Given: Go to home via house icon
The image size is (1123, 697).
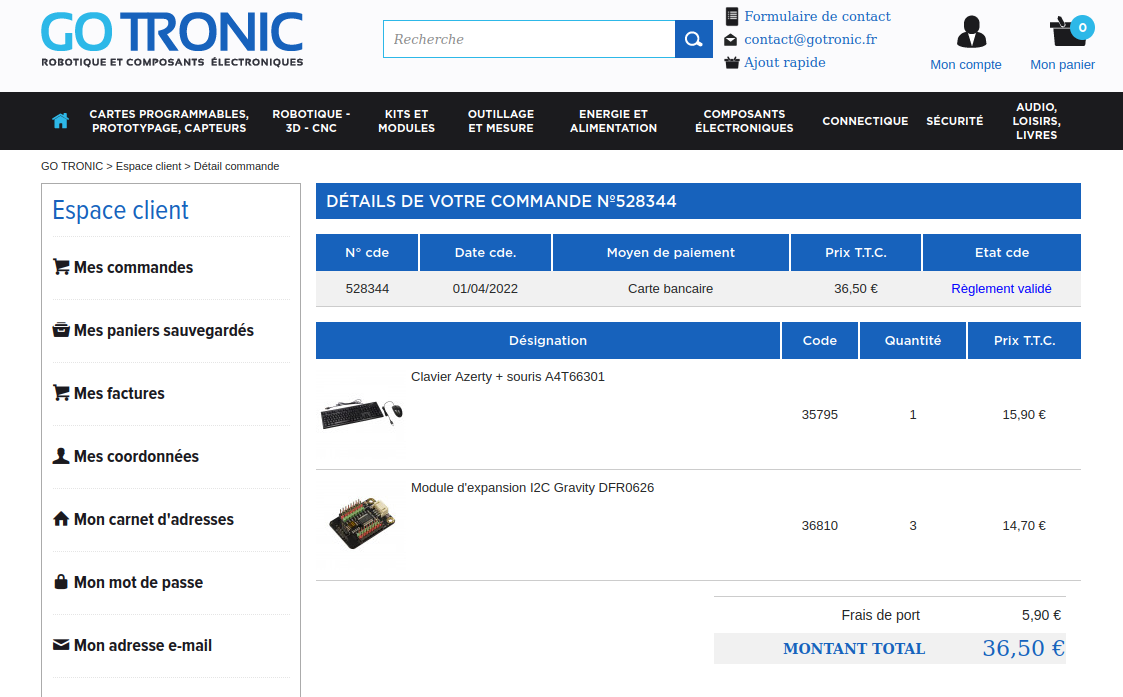Looking at the screenshot, I should tap(60, 121).
